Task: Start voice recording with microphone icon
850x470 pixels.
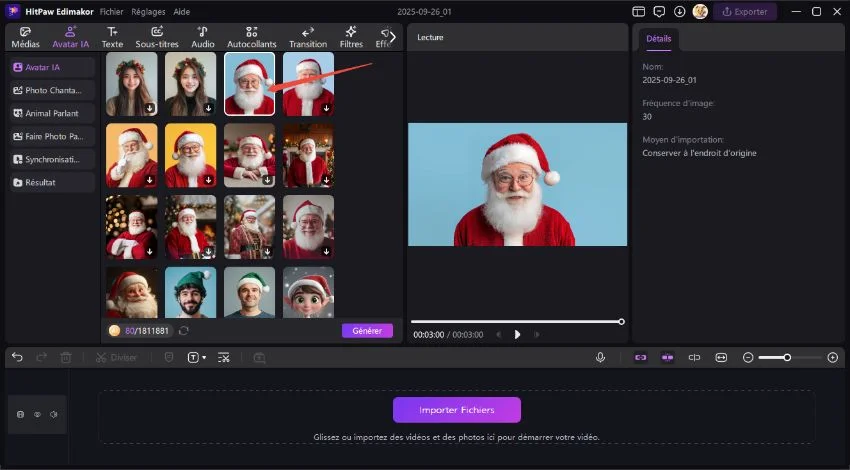Action: [600, 357]
